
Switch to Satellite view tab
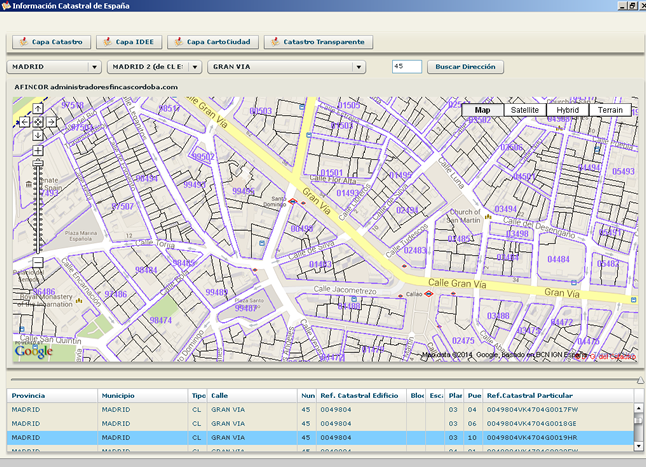(x=525, y=110)
